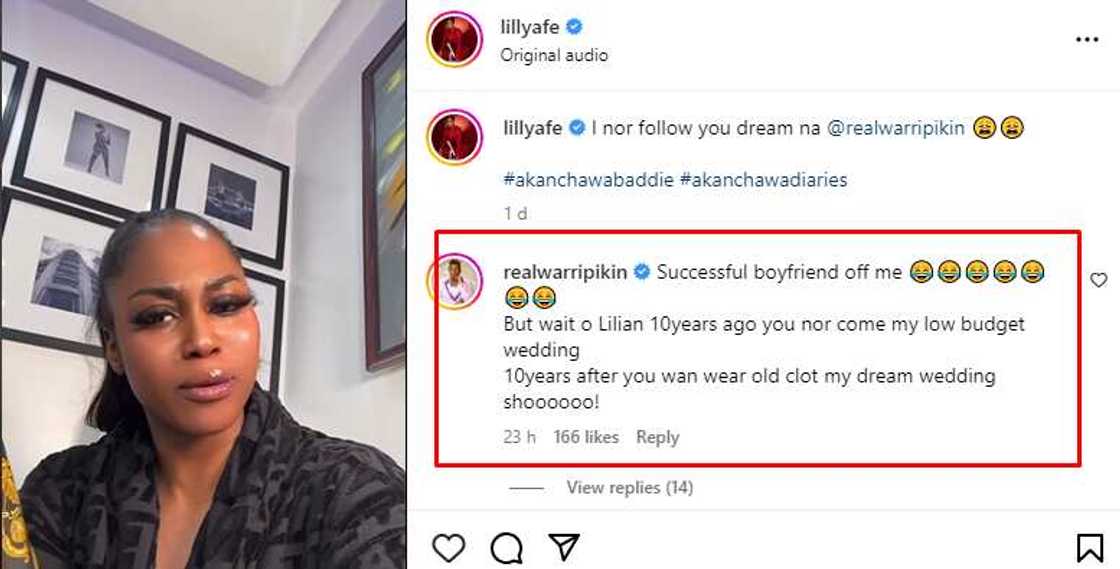Click the video of the woman

click(203, 284)
